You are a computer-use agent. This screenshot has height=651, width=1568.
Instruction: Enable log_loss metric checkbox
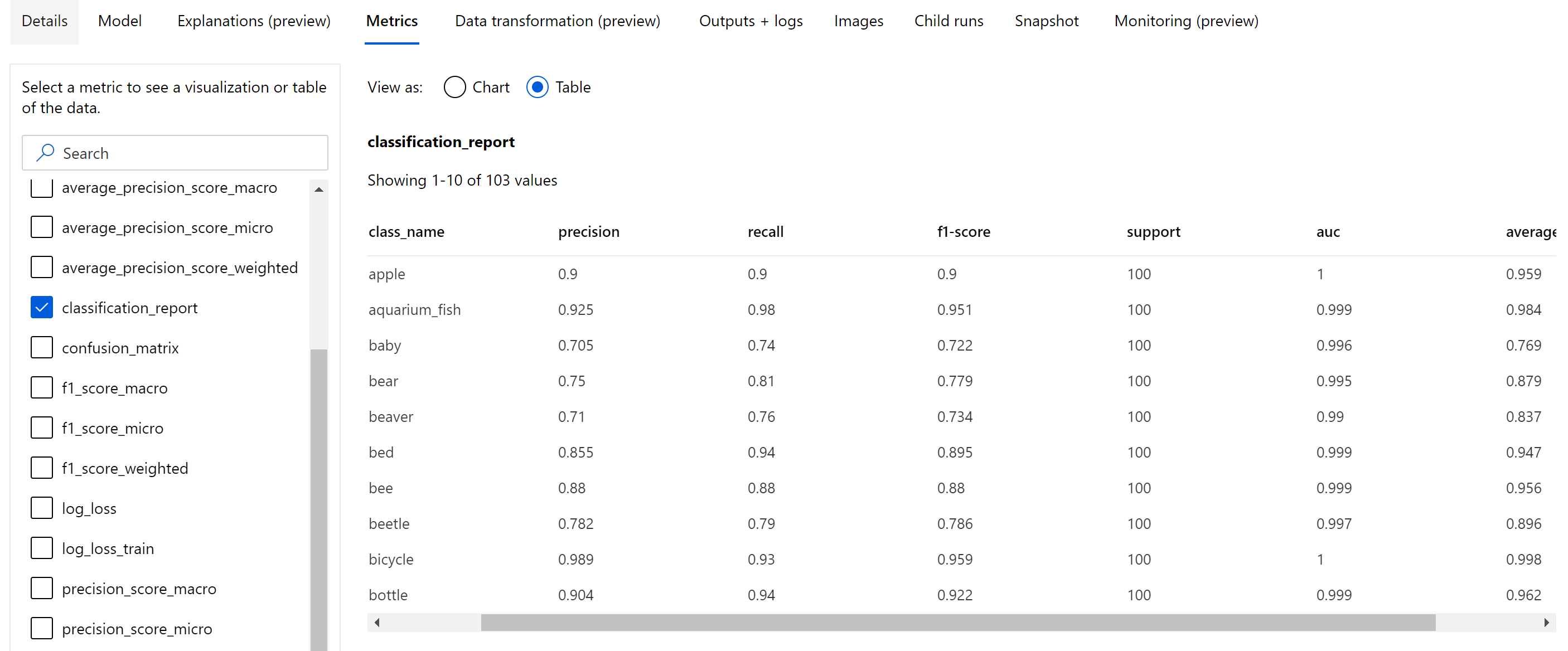(40, 508)
